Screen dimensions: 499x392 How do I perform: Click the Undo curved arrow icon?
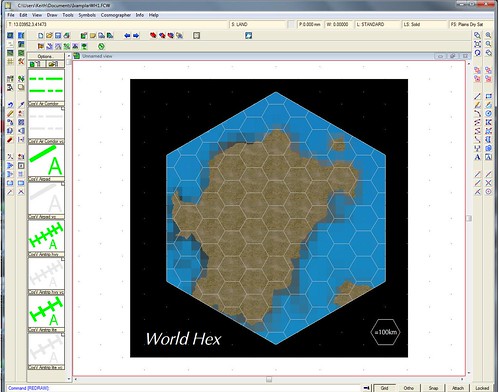(x=10, y=105)
